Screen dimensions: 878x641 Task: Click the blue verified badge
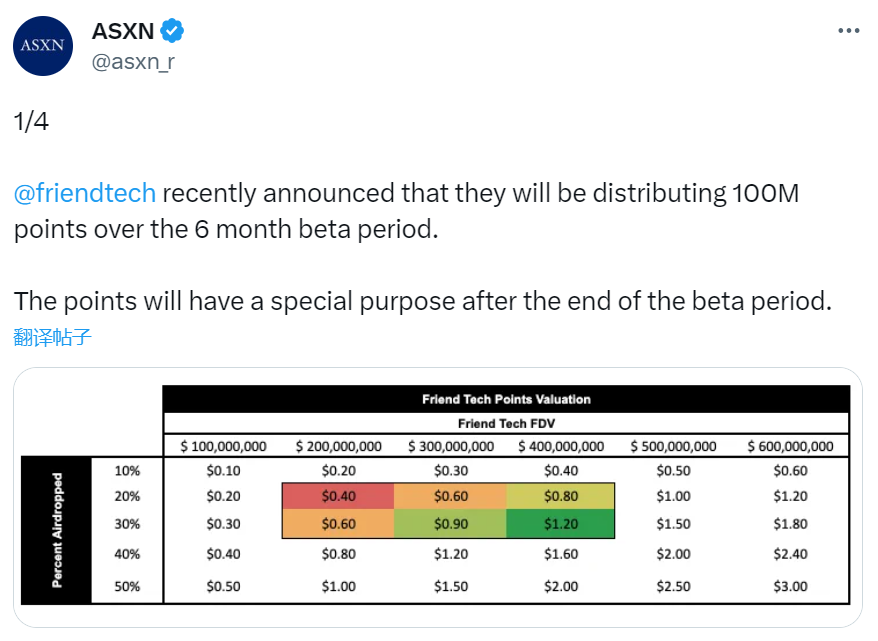(x=172, y=31)
